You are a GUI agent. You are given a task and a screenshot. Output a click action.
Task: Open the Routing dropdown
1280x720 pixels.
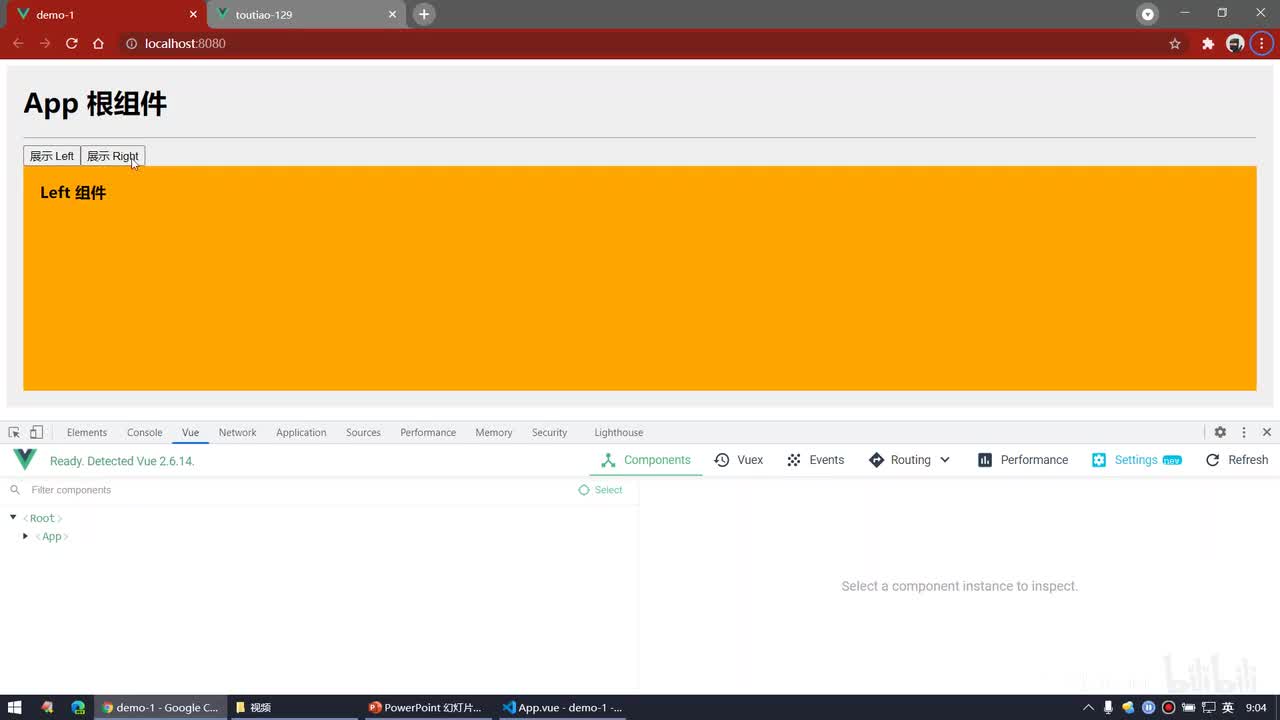909,460
